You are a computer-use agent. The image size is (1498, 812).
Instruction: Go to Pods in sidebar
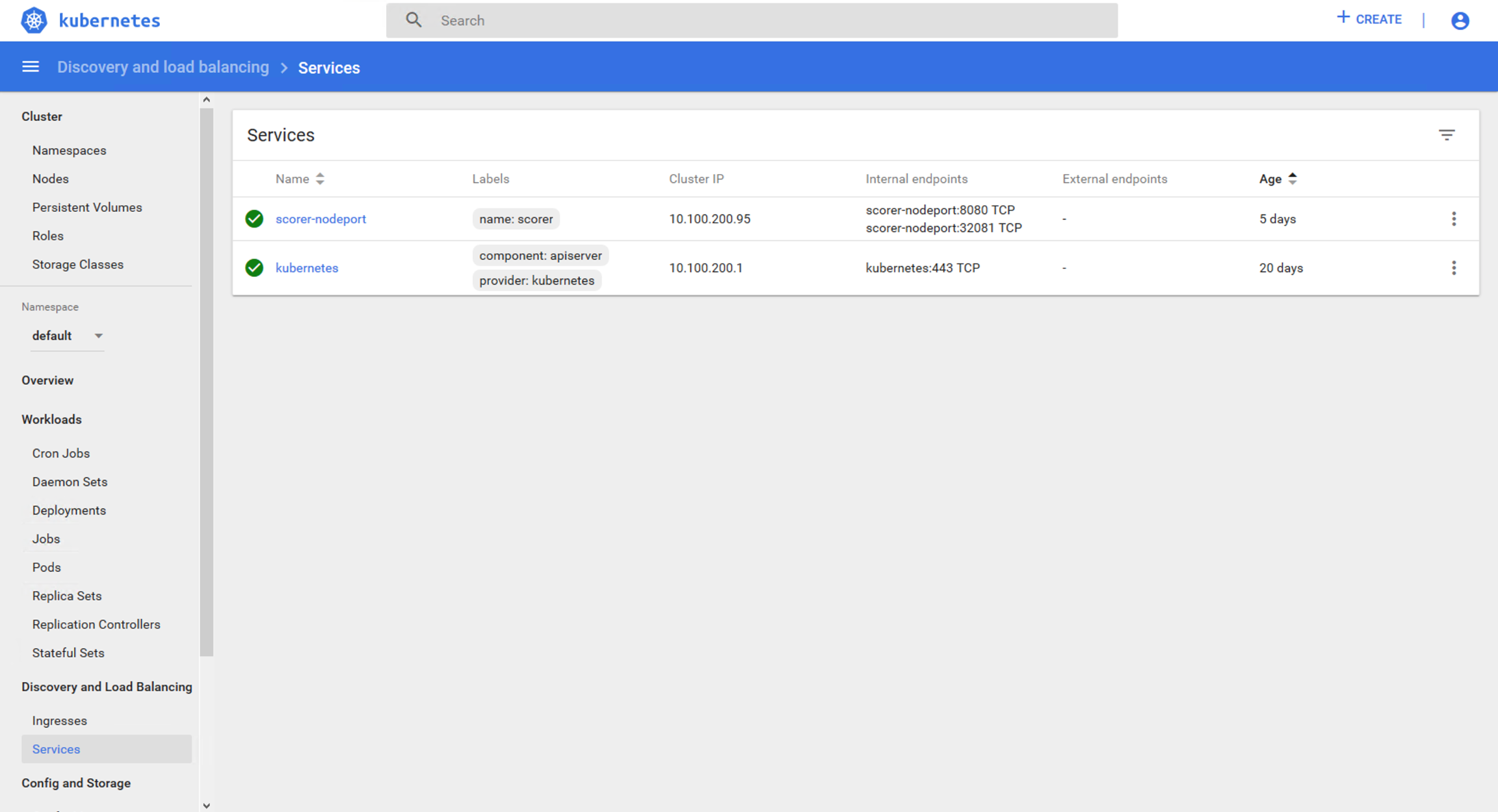tap(46, 567)
